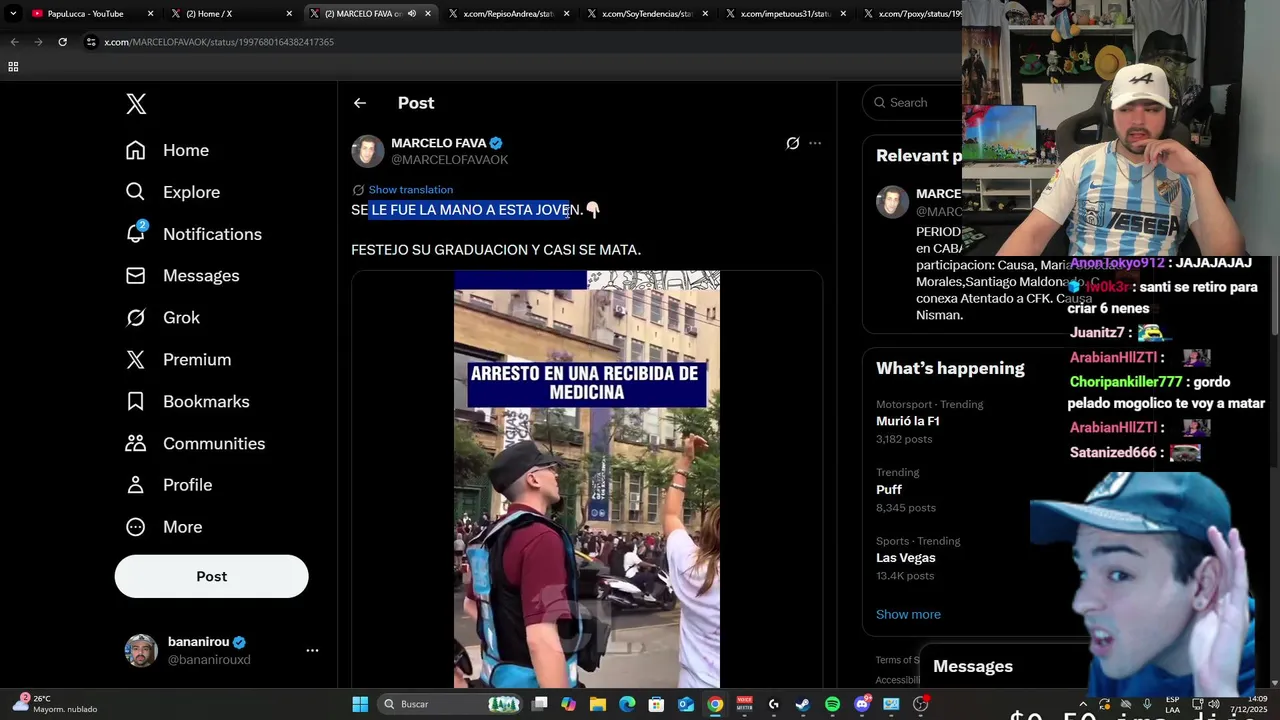The height and width of the screenshot is (720, 1280).
Task: Go to Home in the sidebar
Action: [x=167, y=150]
